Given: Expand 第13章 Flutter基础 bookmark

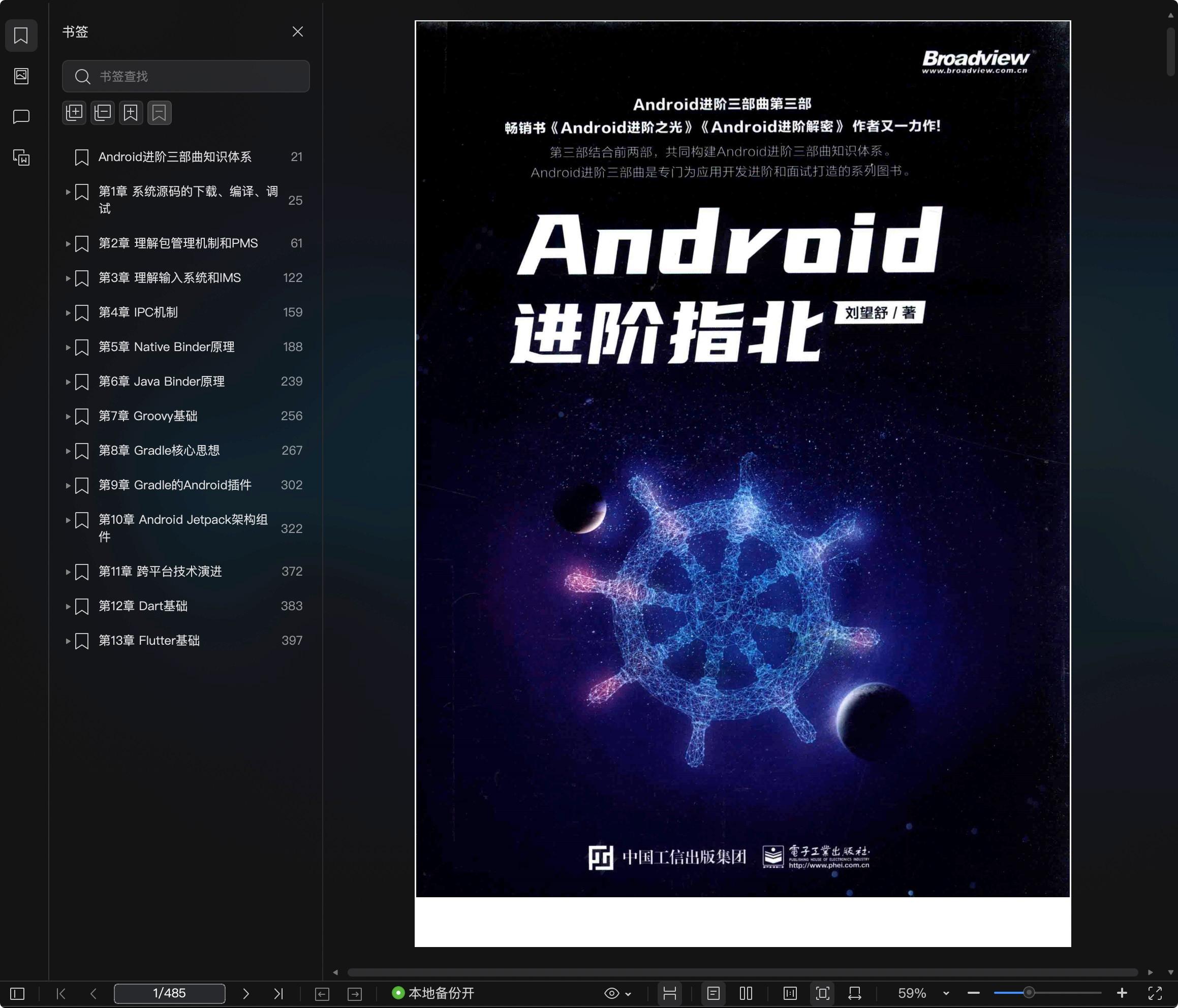Looking at the screenshot, I should pos(68,641).
